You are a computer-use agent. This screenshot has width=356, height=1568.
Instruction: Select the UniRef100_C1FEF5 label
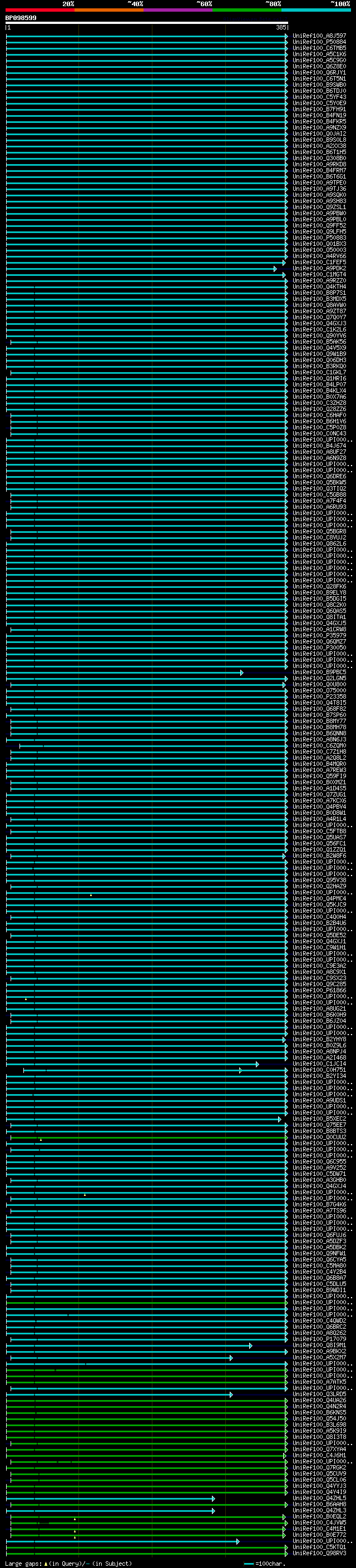[319, 263]
